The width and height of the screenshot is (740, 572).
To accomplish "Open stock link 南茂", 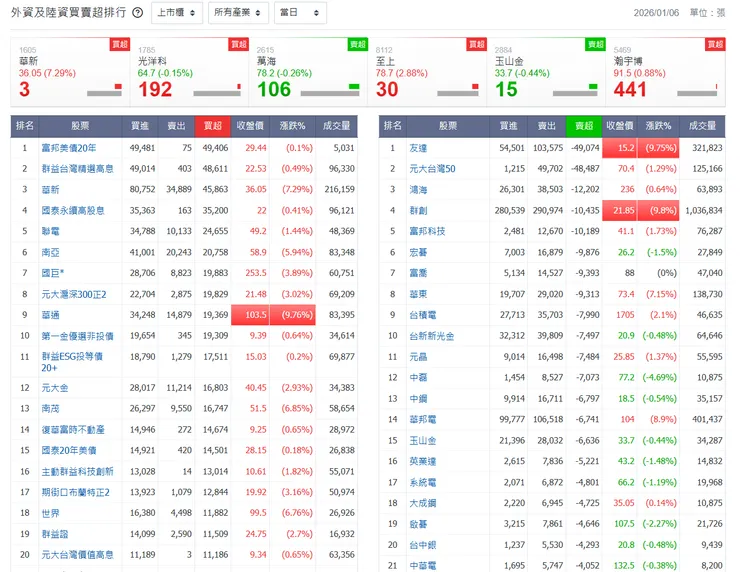I will tap(50, 409).
